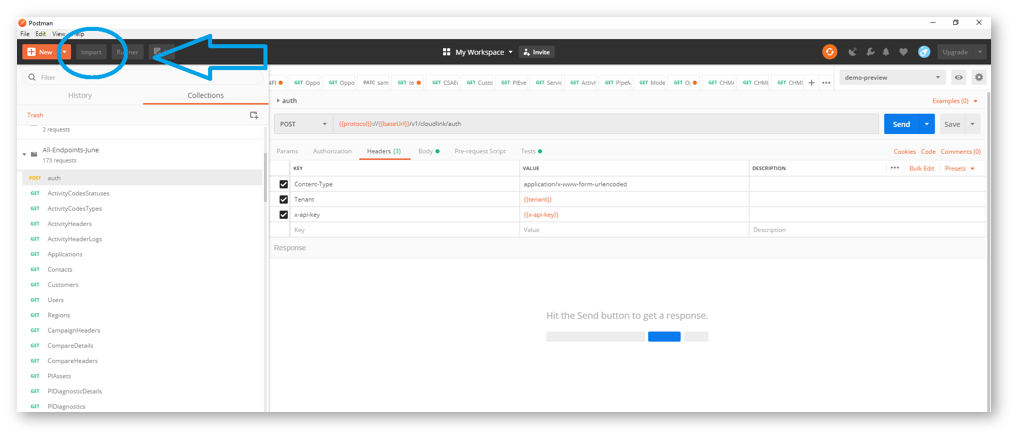Image resolution: width=1017 pixels, height=438 pixels.
Task: Click the blue Send button
Action: pos(902,124)
